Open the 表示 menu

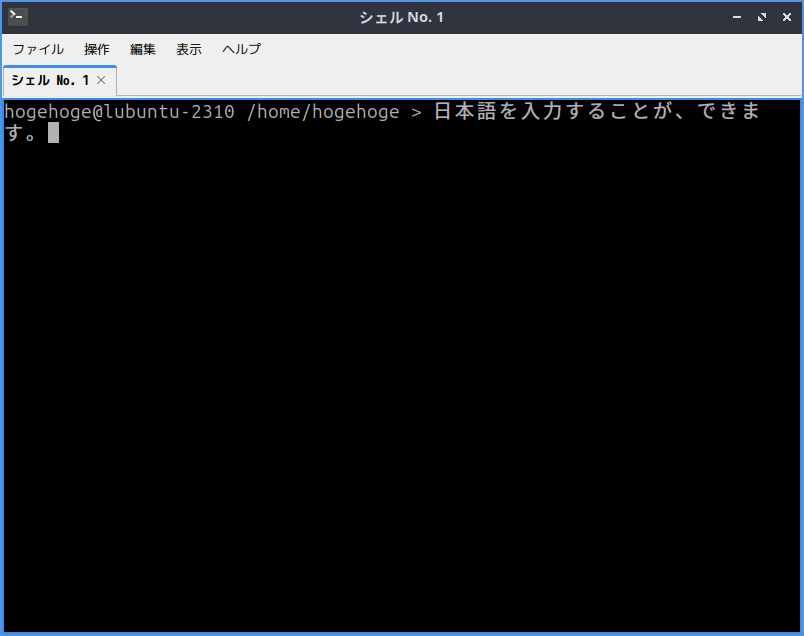(189, 49)
